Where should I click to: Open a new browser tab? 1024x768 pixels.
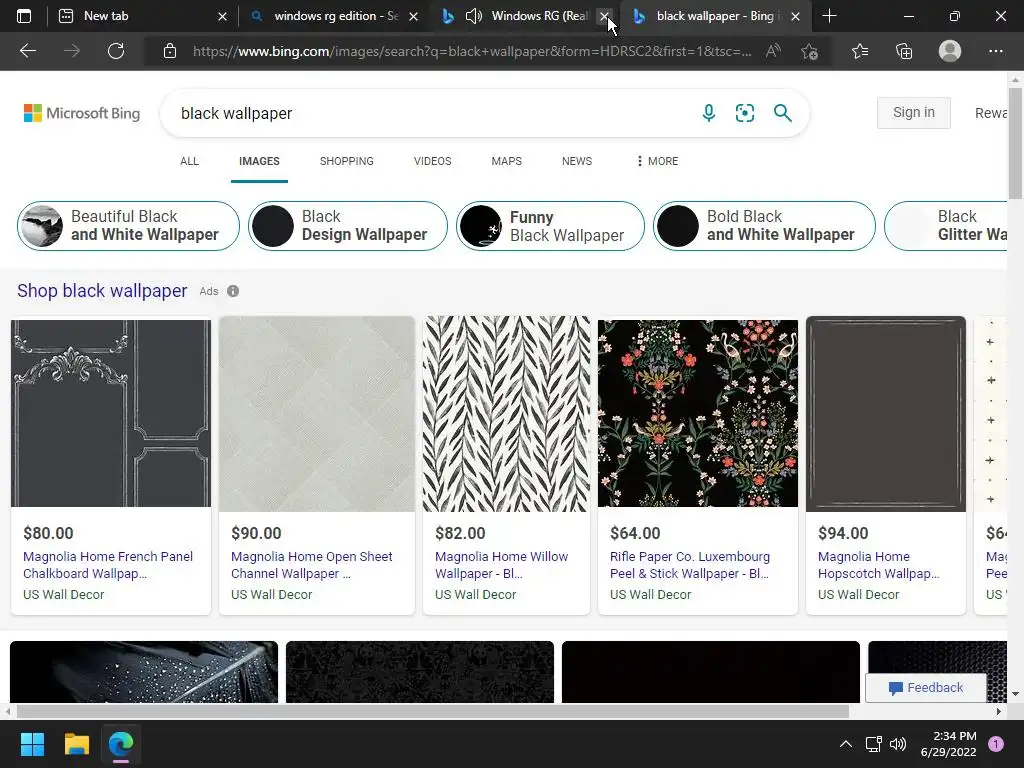coord(829,16)
